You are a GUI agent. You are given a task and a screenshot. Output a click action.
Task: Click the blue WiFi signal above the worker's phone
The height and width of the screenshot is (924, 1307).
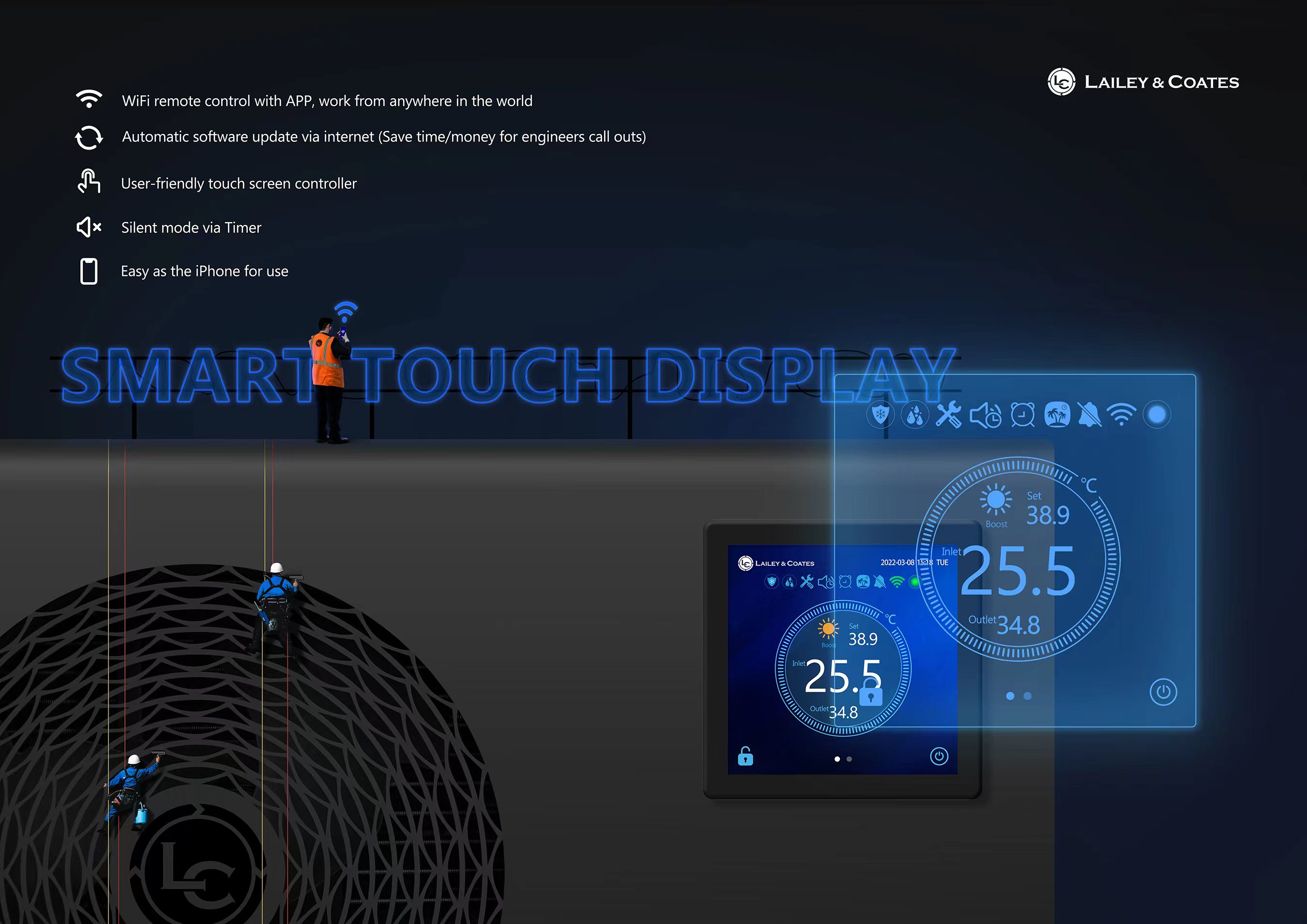click(346, 313)
